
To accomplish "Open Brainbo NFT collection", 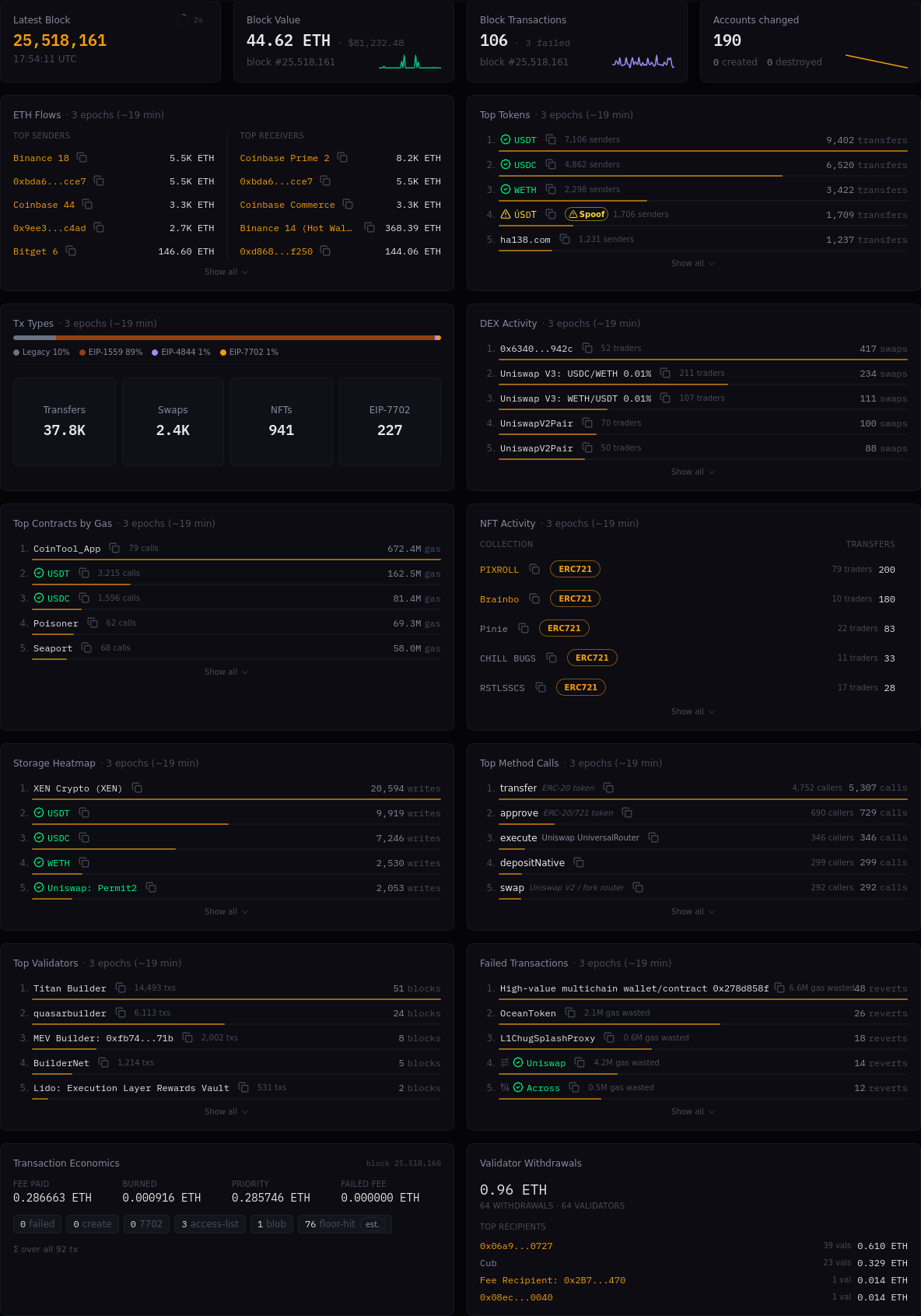I will click(x=499, y=599).
